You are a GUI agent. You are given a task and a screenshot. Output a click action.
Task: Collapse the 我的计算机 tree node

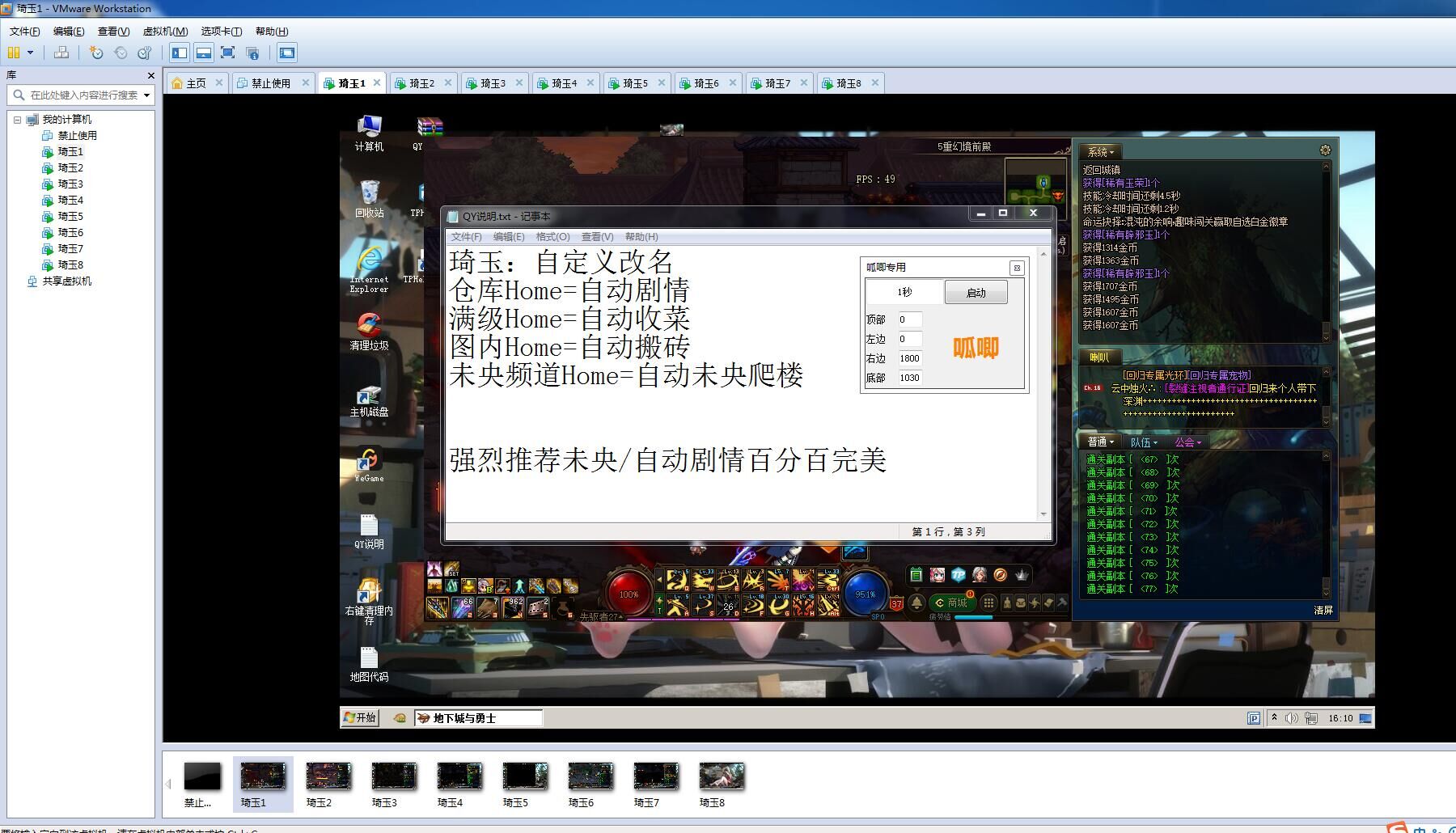click(x=17, y=120)
